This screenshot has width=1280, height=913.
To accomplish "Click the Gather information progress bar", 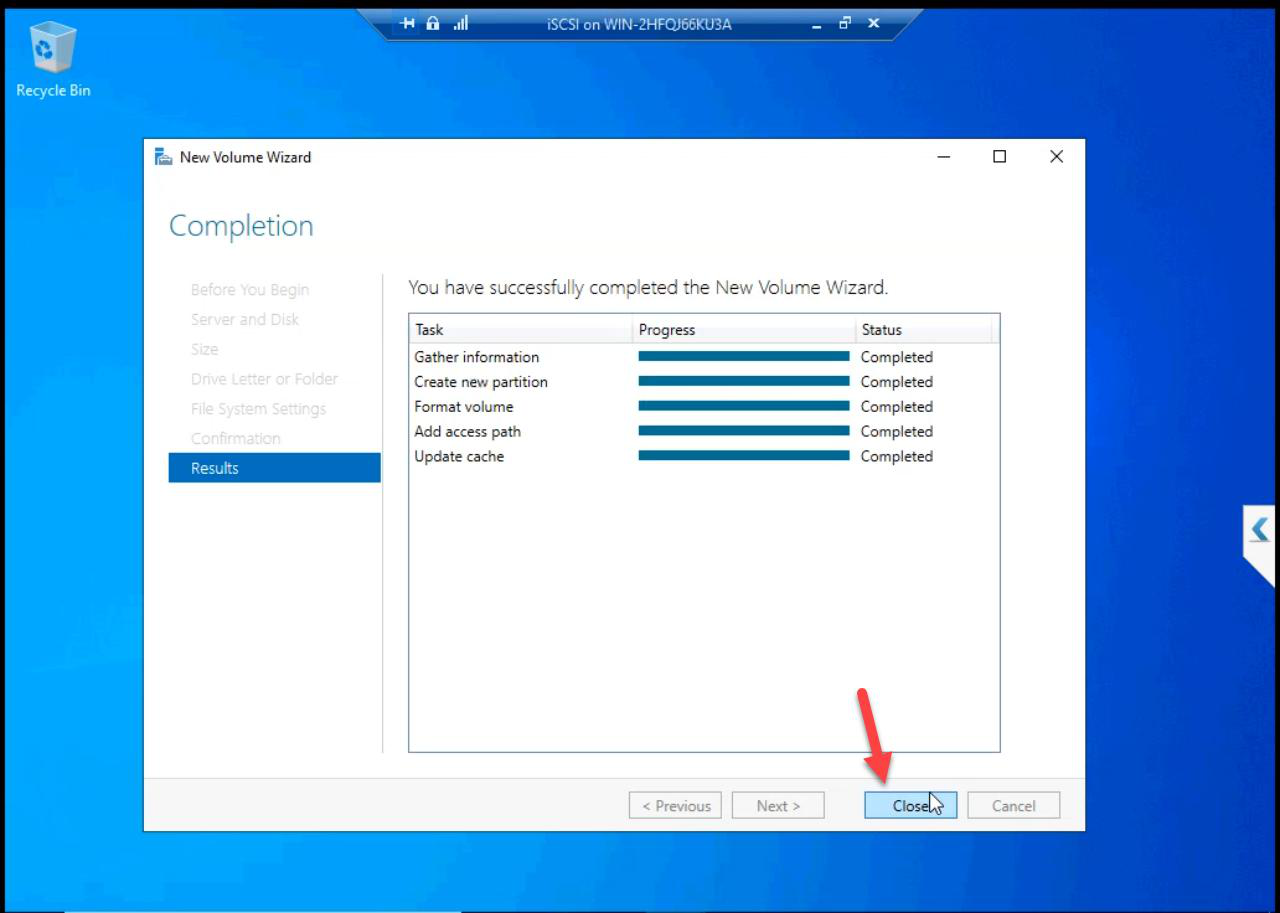I will point(744,356).
